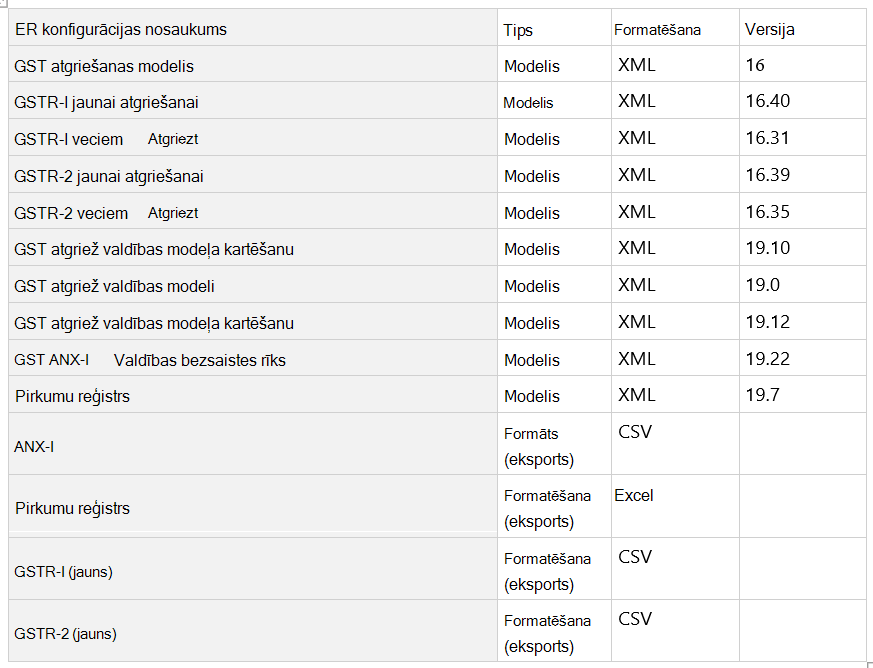Screen dimensions: 873x668
Task: Click the 'GSTR-2 (jauns)' cell
Action: click(x=65, y=633)
